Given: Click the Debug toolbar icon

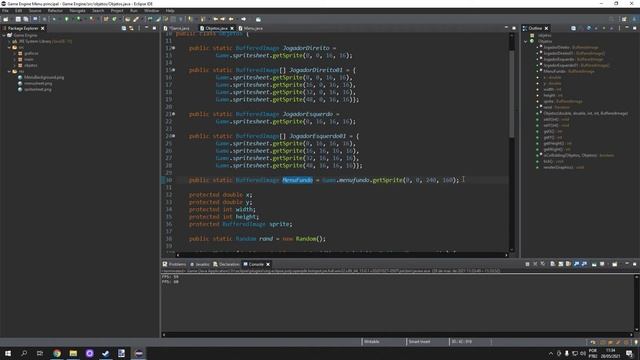Looking at the screenshot, I should (54, 19).
